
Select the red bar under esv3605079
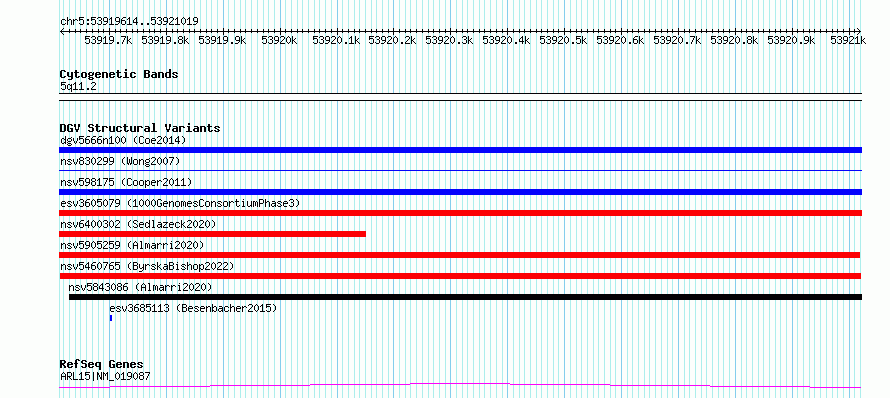(460, 213)
